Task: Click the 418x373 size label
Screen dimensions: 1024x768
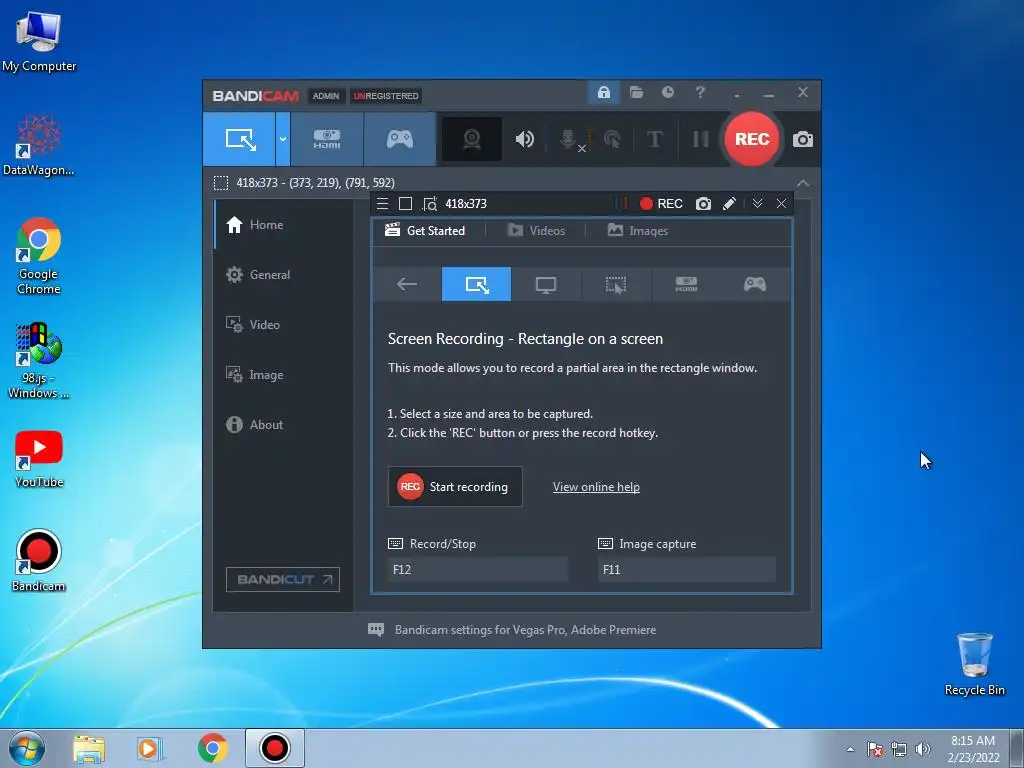Action: (466, 204)
